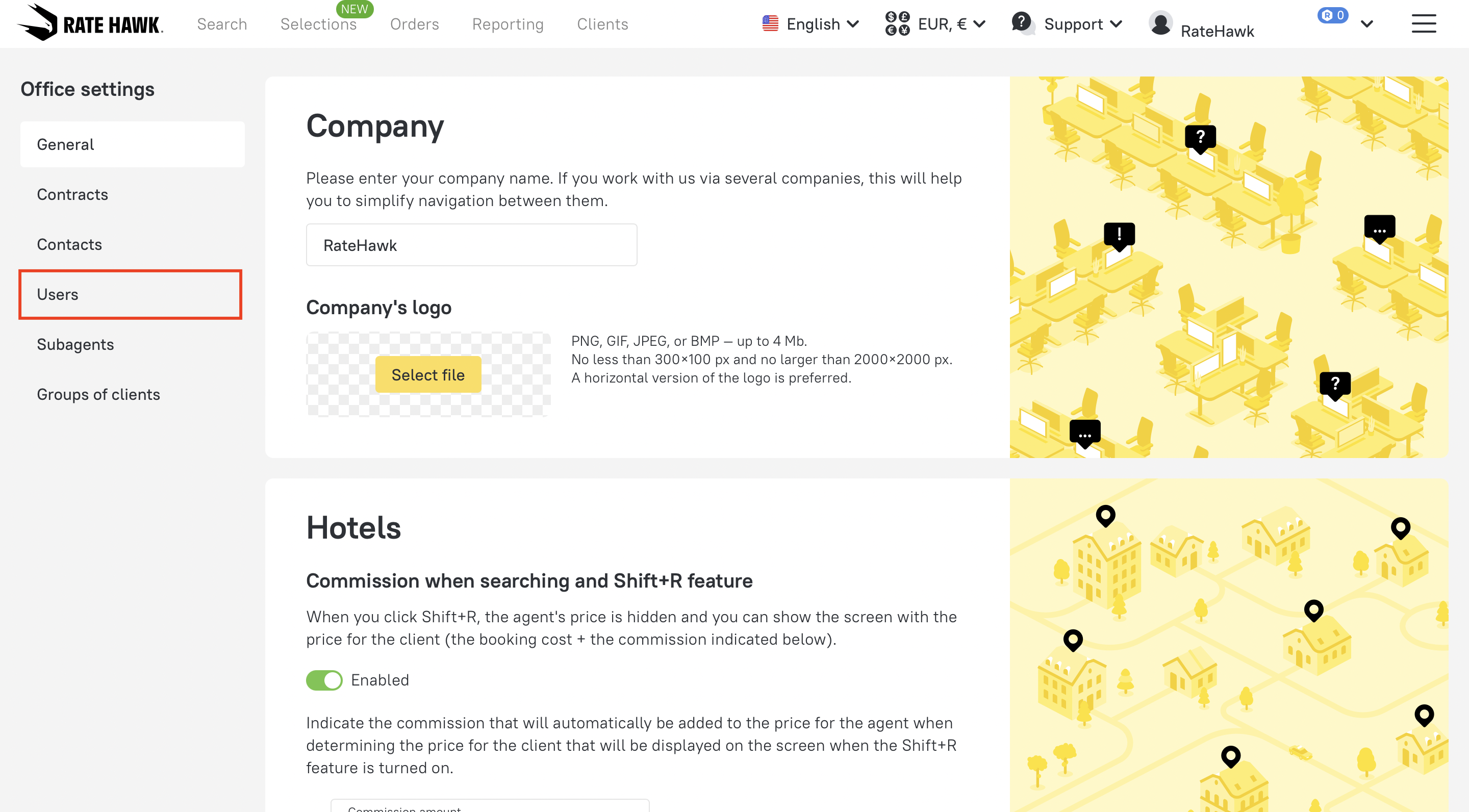Open the Orders navigation tab
Image resolution: width=1469 pixels, height=812 pixels.
click(x=414, y=24)
